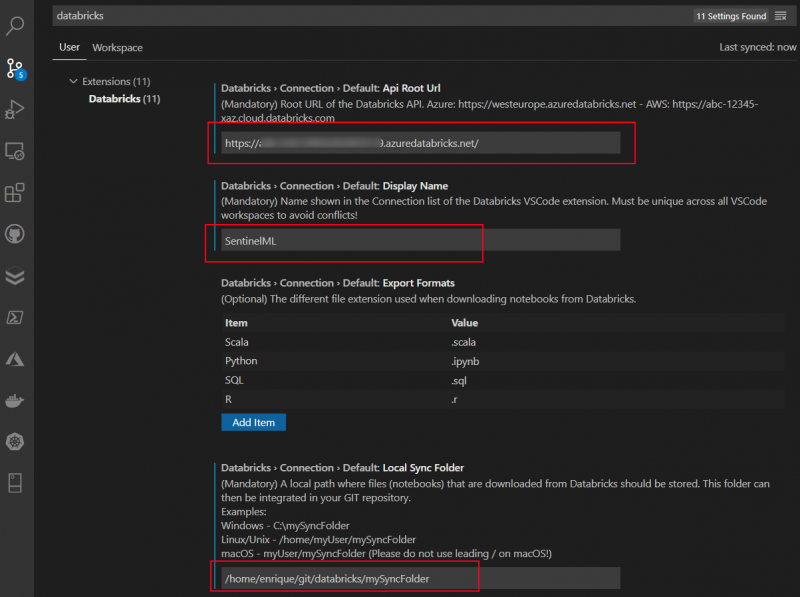Click the GitHub icon in the activity bar
The width and height of the screenshot is (800, 597).
pyautogui.click(x=15, y=233)
